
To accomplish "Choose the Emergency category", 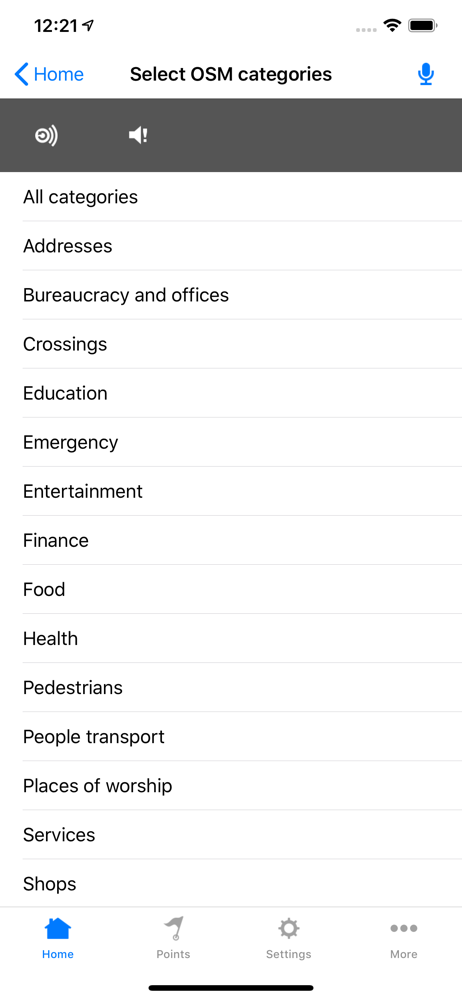I will (x=231, y=443).
